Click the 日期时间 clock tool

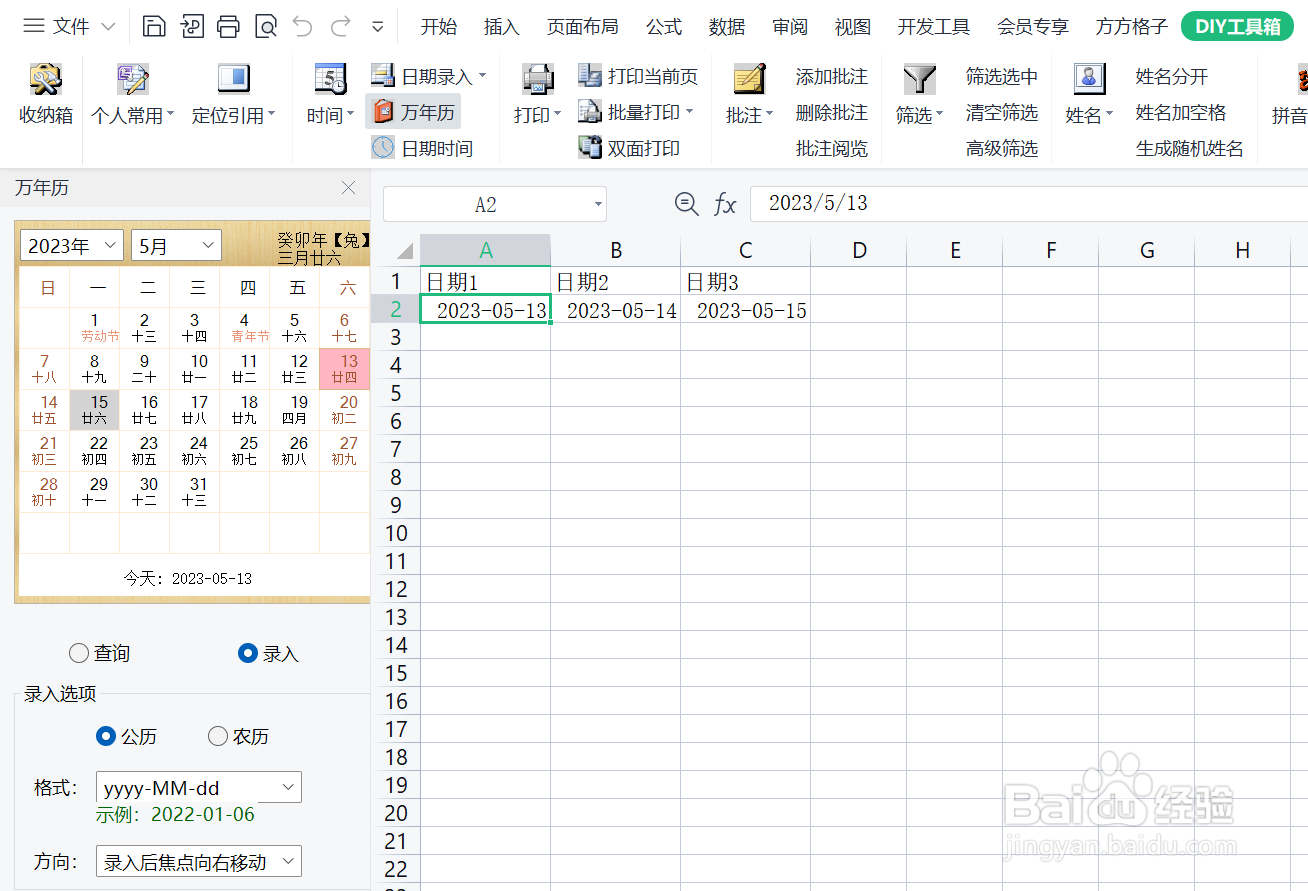422,148
